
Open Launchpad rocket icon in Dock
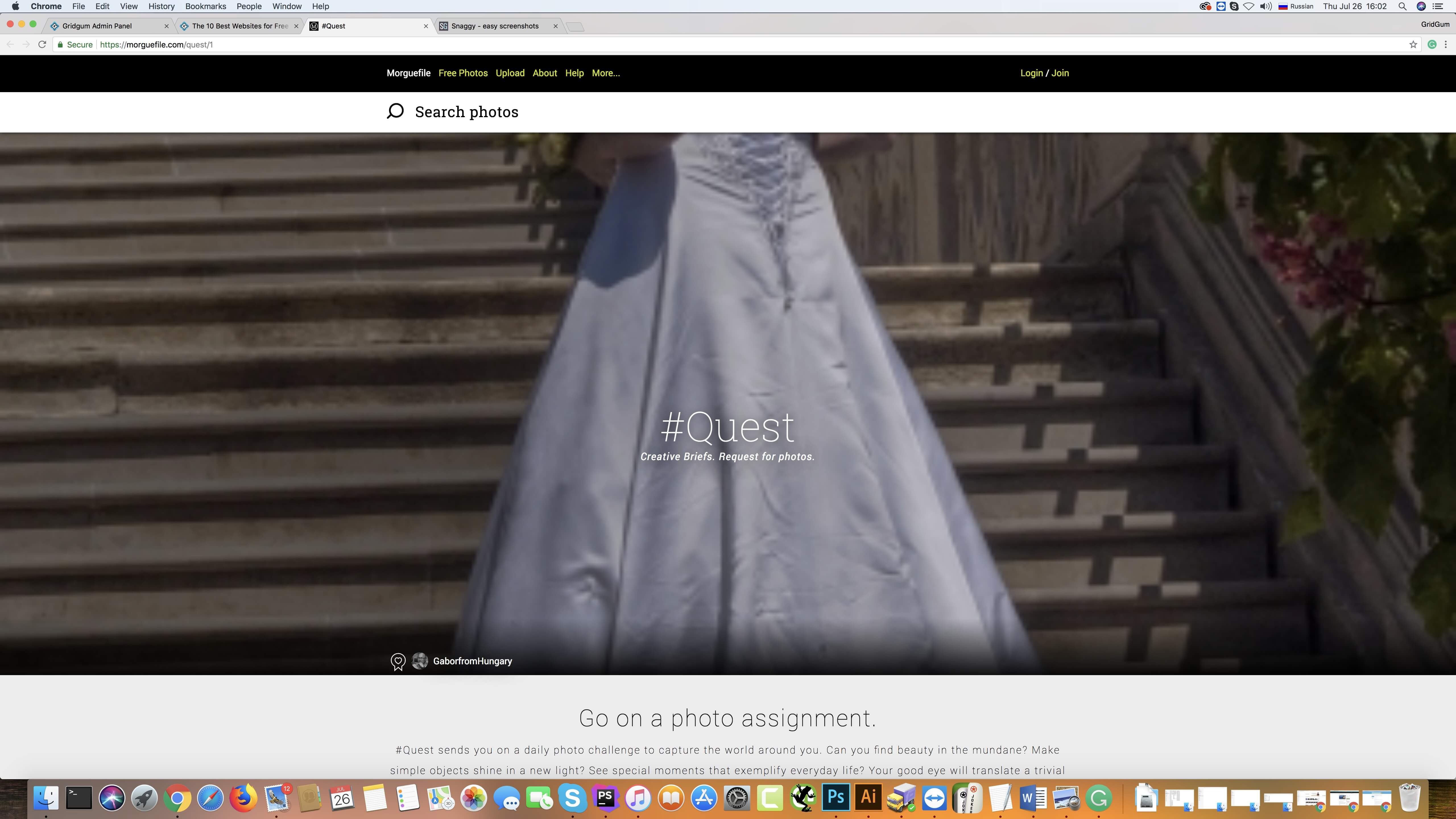[x=144, y=798]
